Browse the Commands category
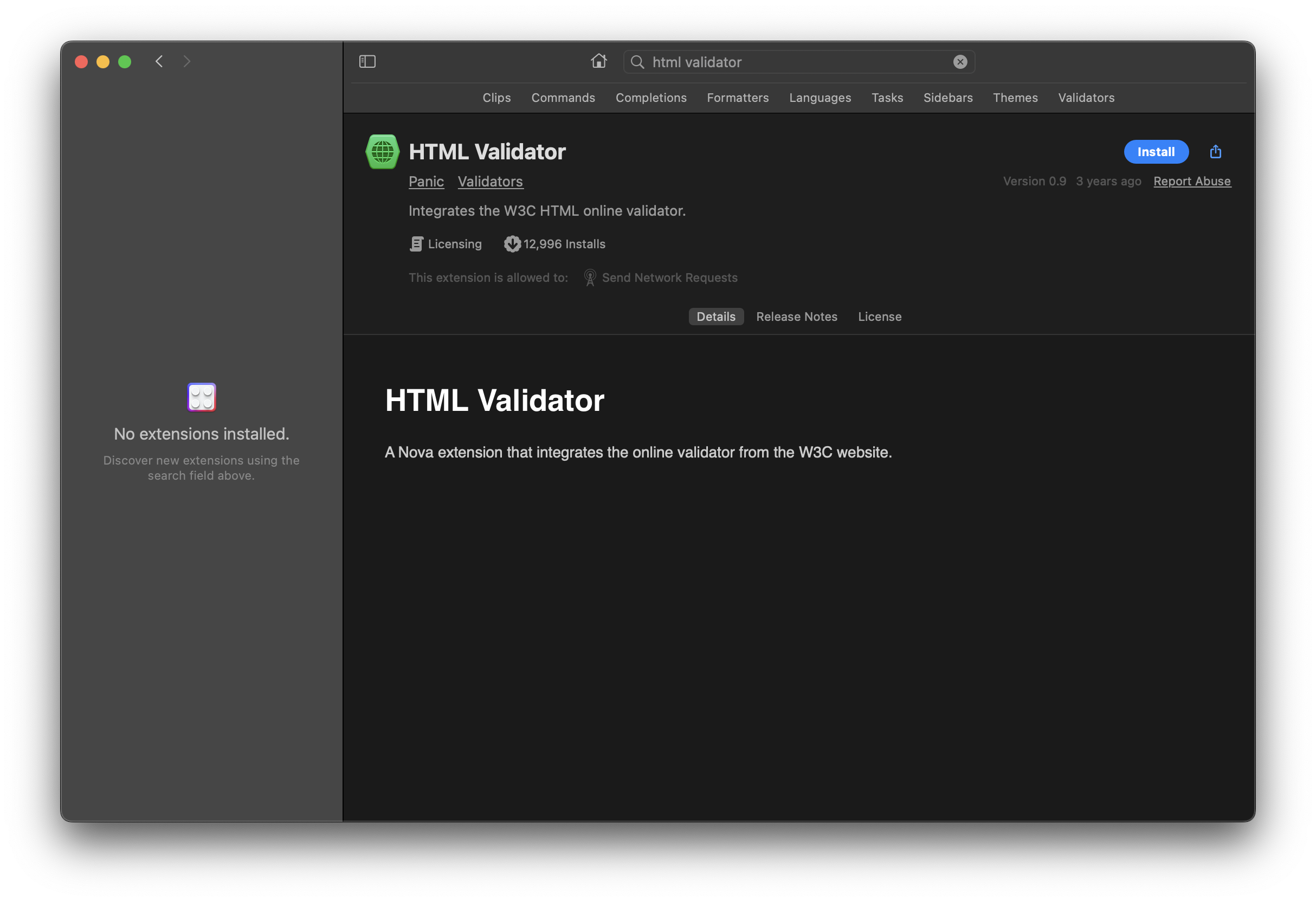The width and height of the screenshot is (1316, 902). point(563,98)
